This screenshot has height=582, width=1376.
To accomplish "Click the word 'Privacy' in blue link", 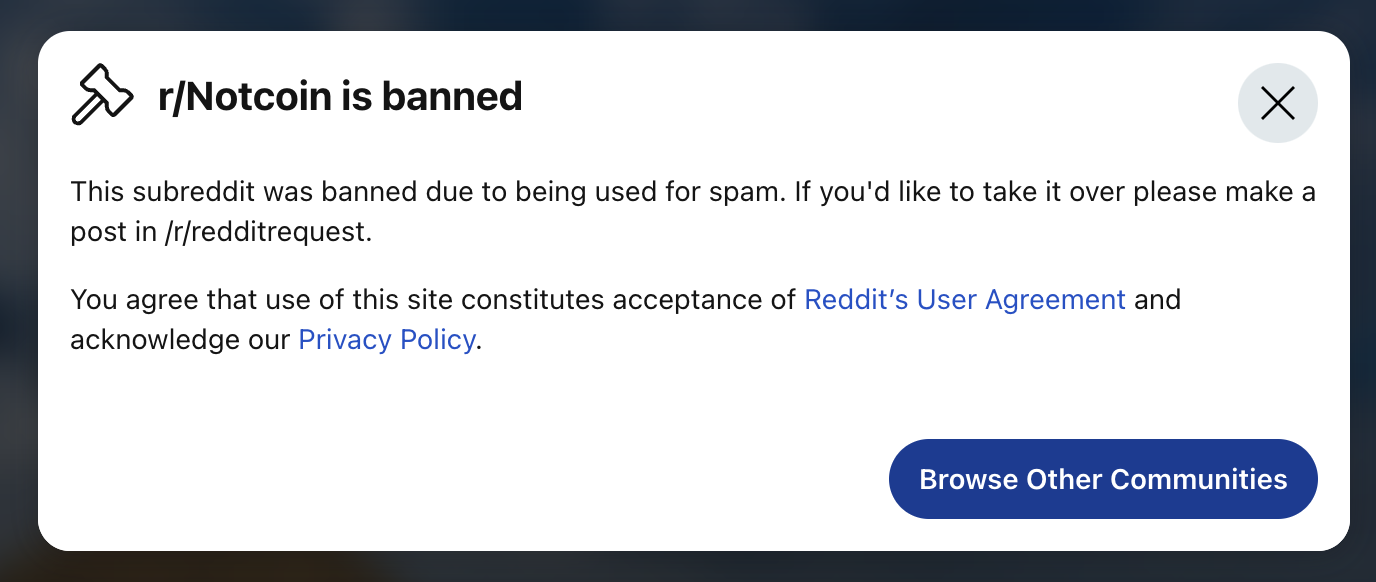I will [345, 340].
